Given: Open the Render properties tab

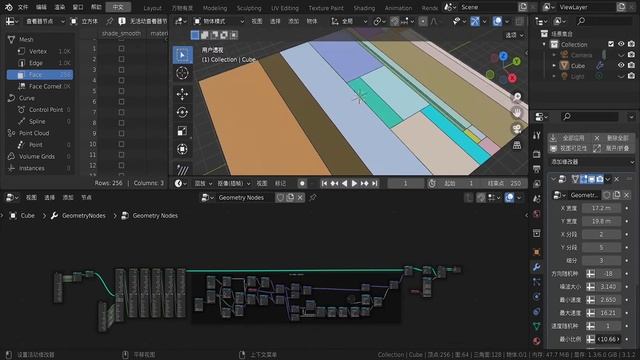Looking at the screenshot, I should [537, 154].
